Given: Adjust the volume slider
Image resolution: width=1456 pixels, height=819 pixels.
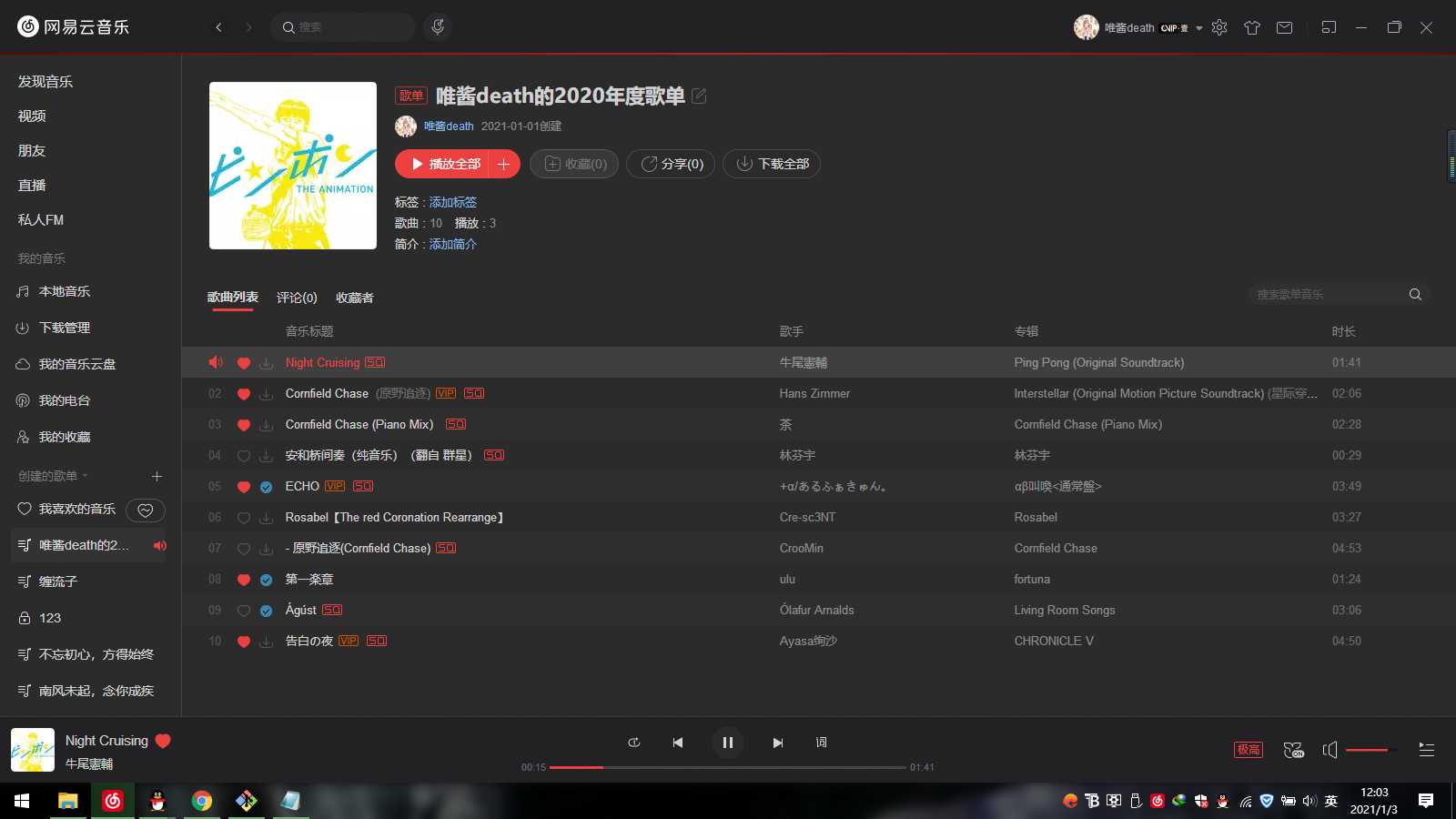Looking at the screenshot, I should [1371, 750].
